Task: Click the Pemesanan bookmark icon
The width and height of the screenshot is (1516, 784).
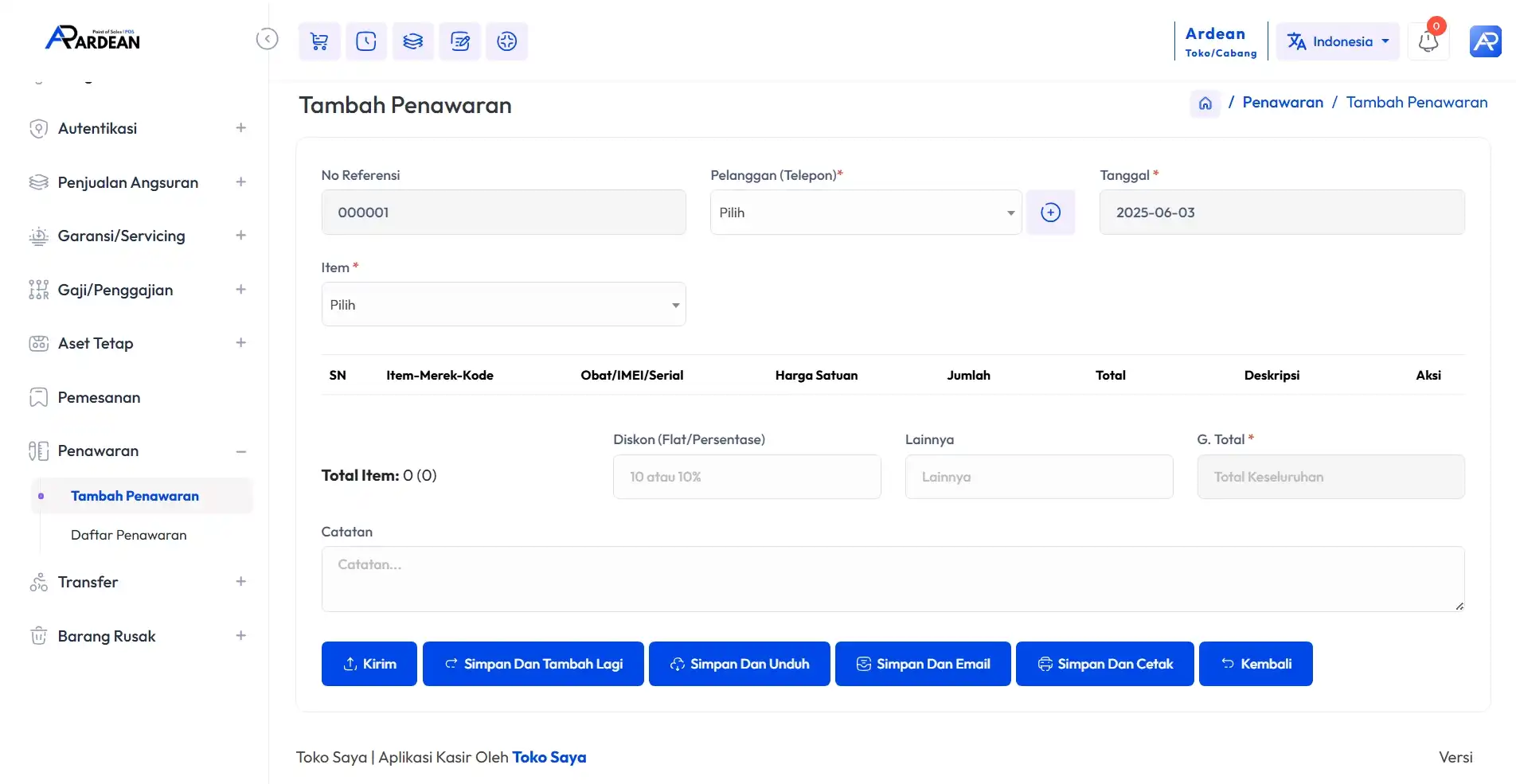Action: [x=38, y=397]
